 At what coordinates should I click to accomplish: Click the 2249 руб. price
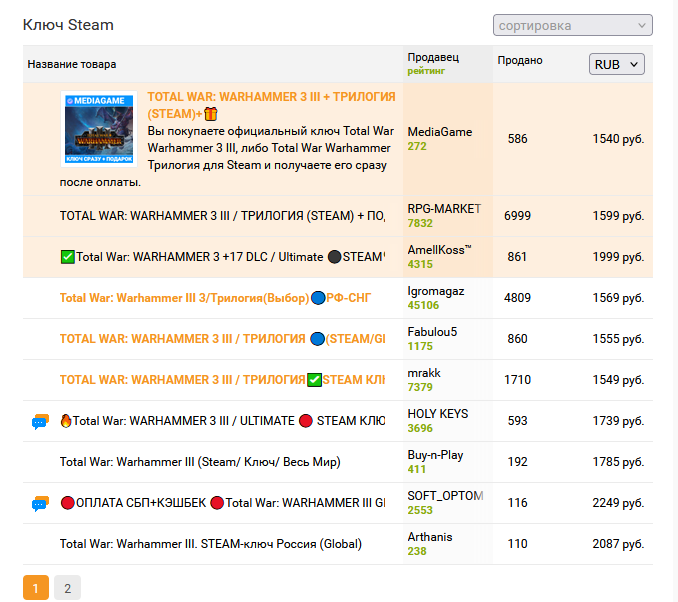click(x=618, y=503)
